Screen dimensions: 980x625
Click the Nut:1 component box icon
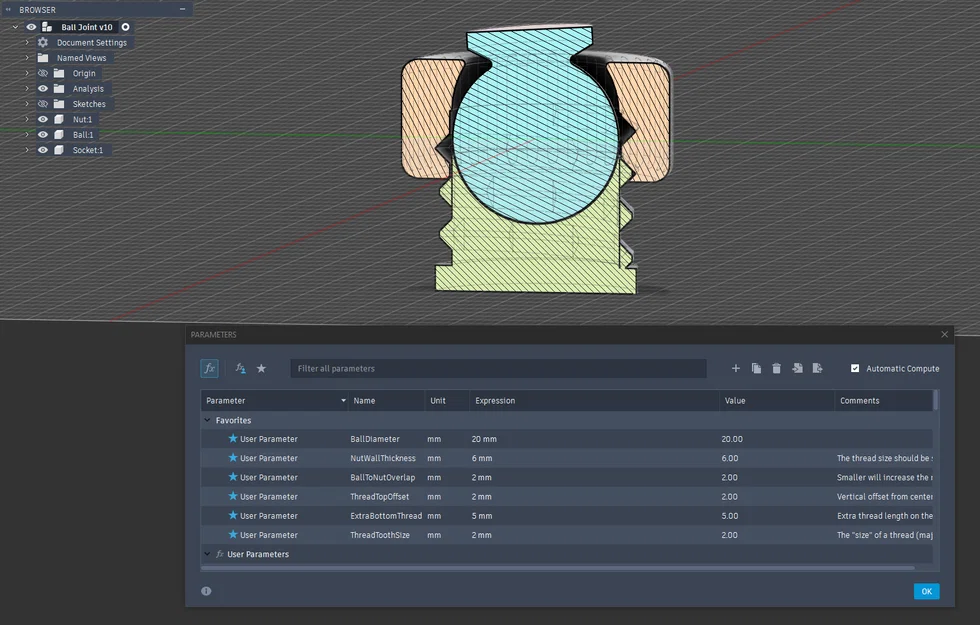(59, 119)
